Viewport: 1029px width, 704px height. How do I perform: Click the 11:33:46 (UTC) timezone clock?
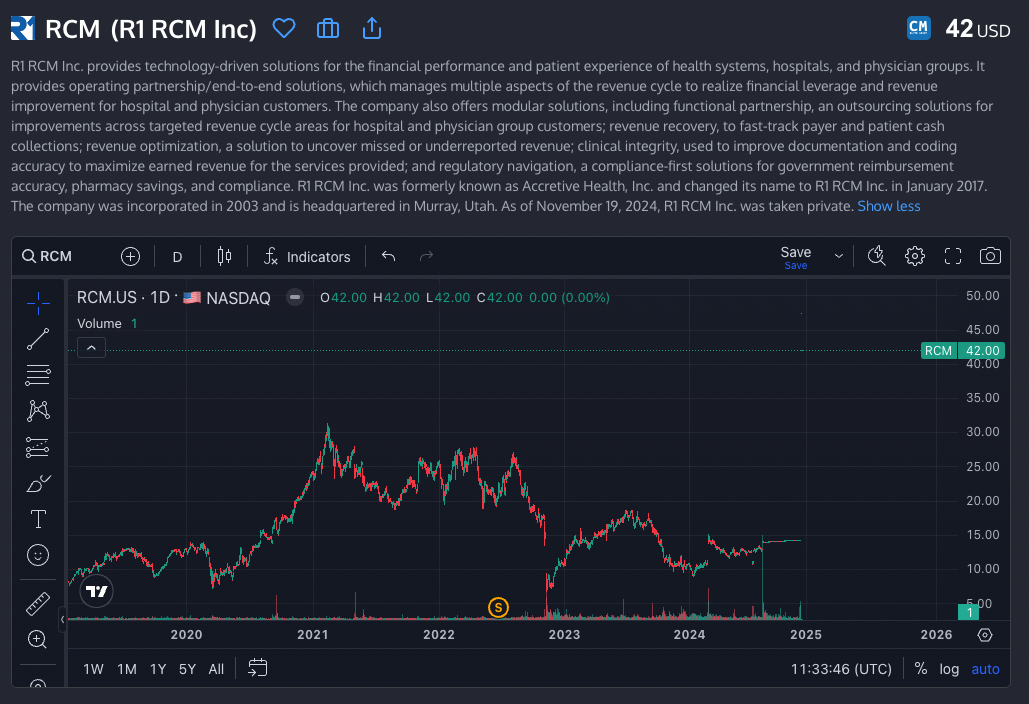[841, 669]
